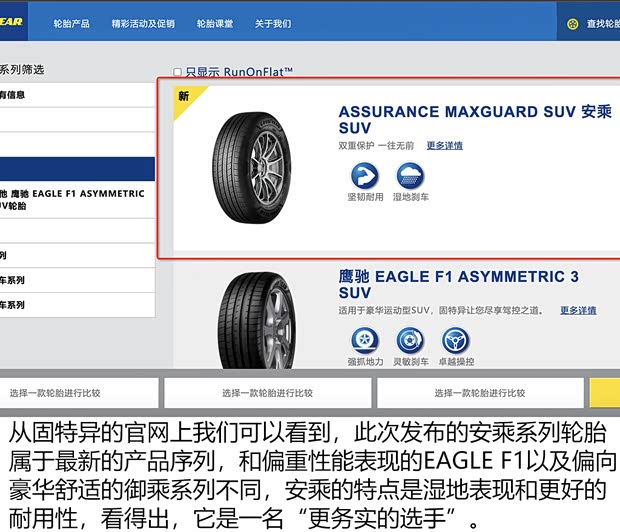
Task: Click the yellow 新 badge on Assurance card
Action: click(185, 97)
